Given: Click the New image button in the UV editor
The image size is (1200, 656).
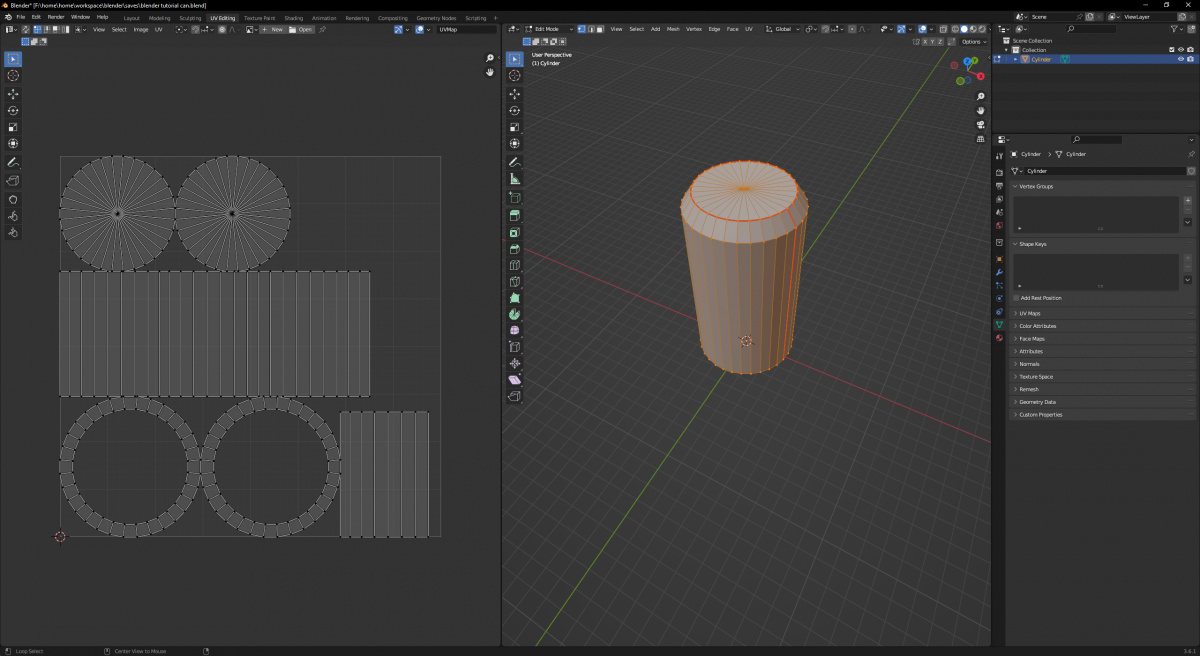Looking at the screenshot, I should pos(274,29).
